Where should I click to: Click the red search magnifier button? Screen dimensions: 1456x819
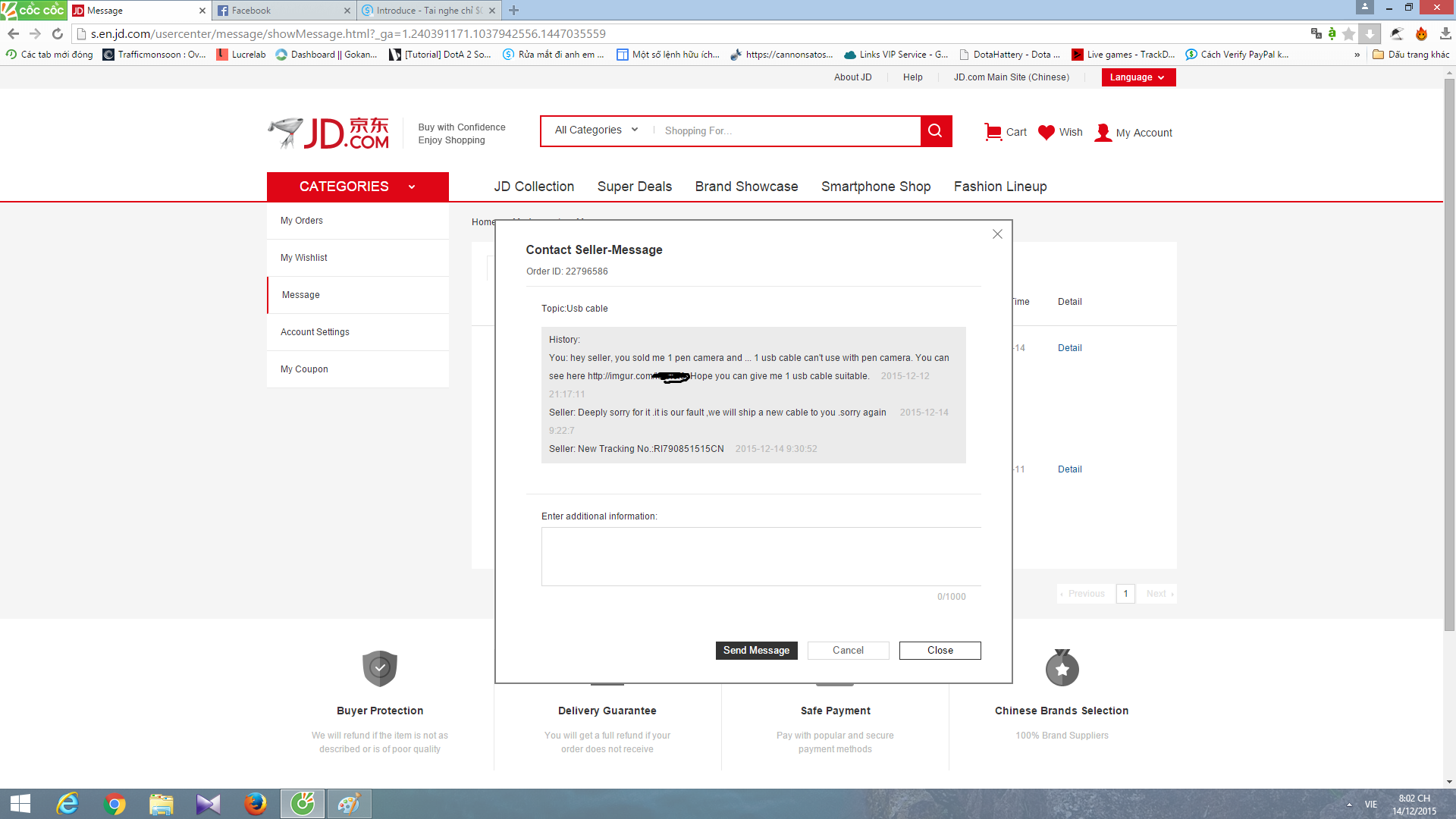pyautogui.click(x=936, y=130)
